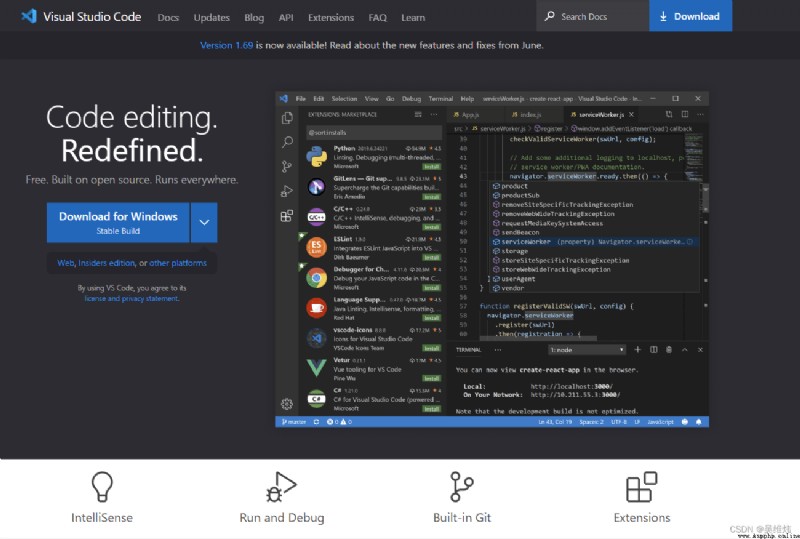Open the File menu in editor window
The image size is (800, 539).
tap(301, 99)
